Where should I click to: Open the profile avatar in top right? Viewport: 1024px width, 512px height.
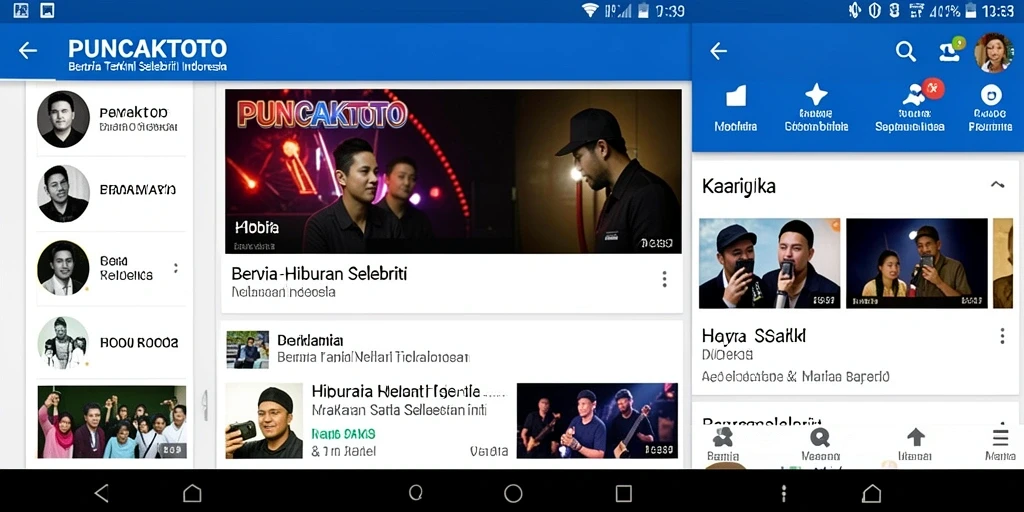pyautogui.click(x=993, y=52)
